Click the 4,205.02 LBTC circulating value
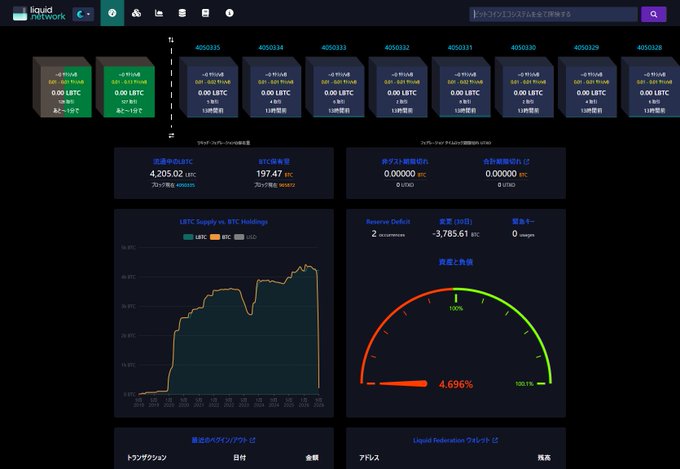This screenshot has height=469, width=680. click(x=173, y=174)
